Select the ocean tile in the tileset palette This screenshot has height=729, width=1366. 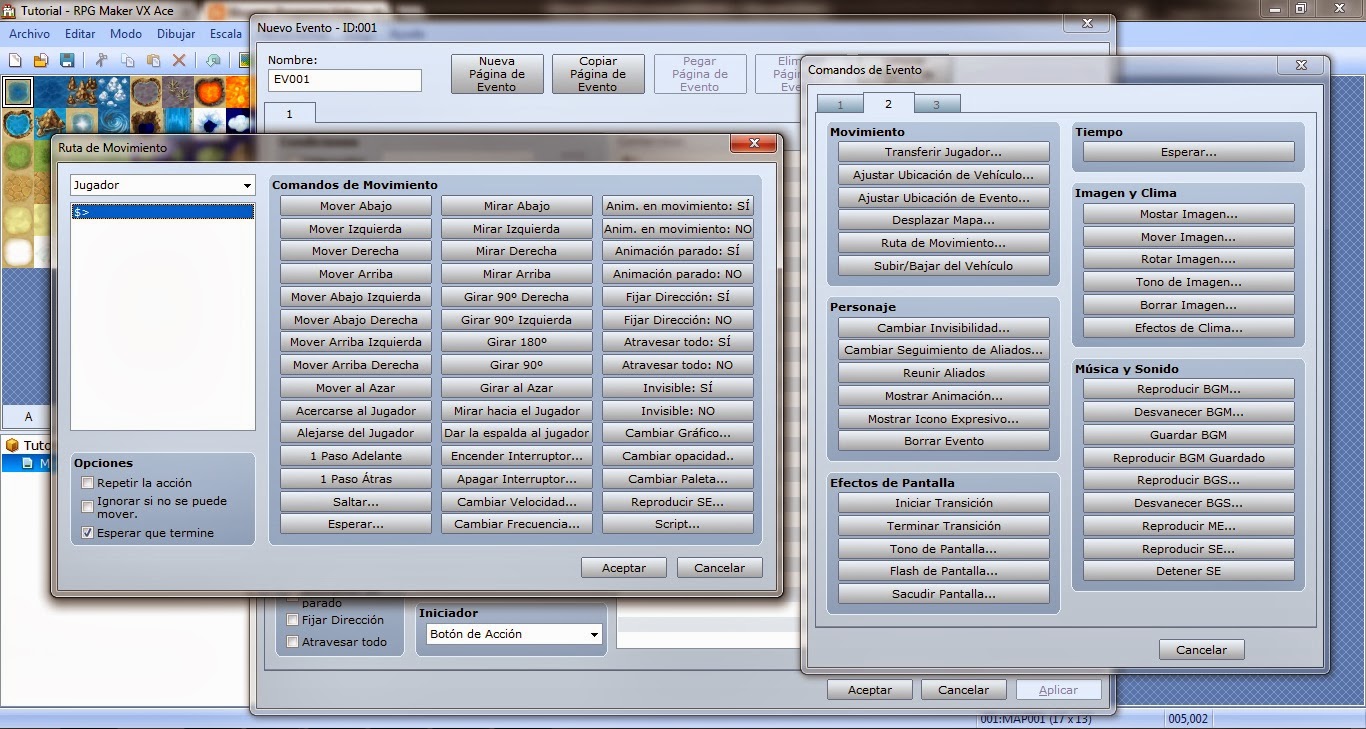[x=48, y=91]
